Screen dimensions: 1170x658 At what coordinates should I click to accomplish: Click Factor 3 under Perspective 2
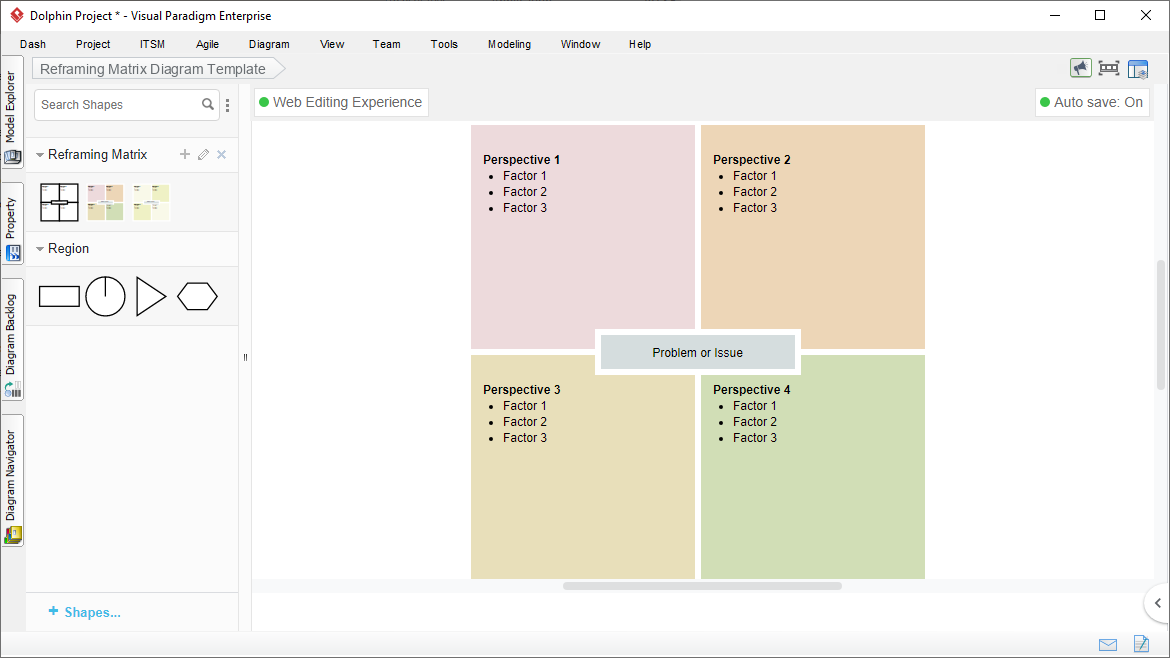click(754, 207)
